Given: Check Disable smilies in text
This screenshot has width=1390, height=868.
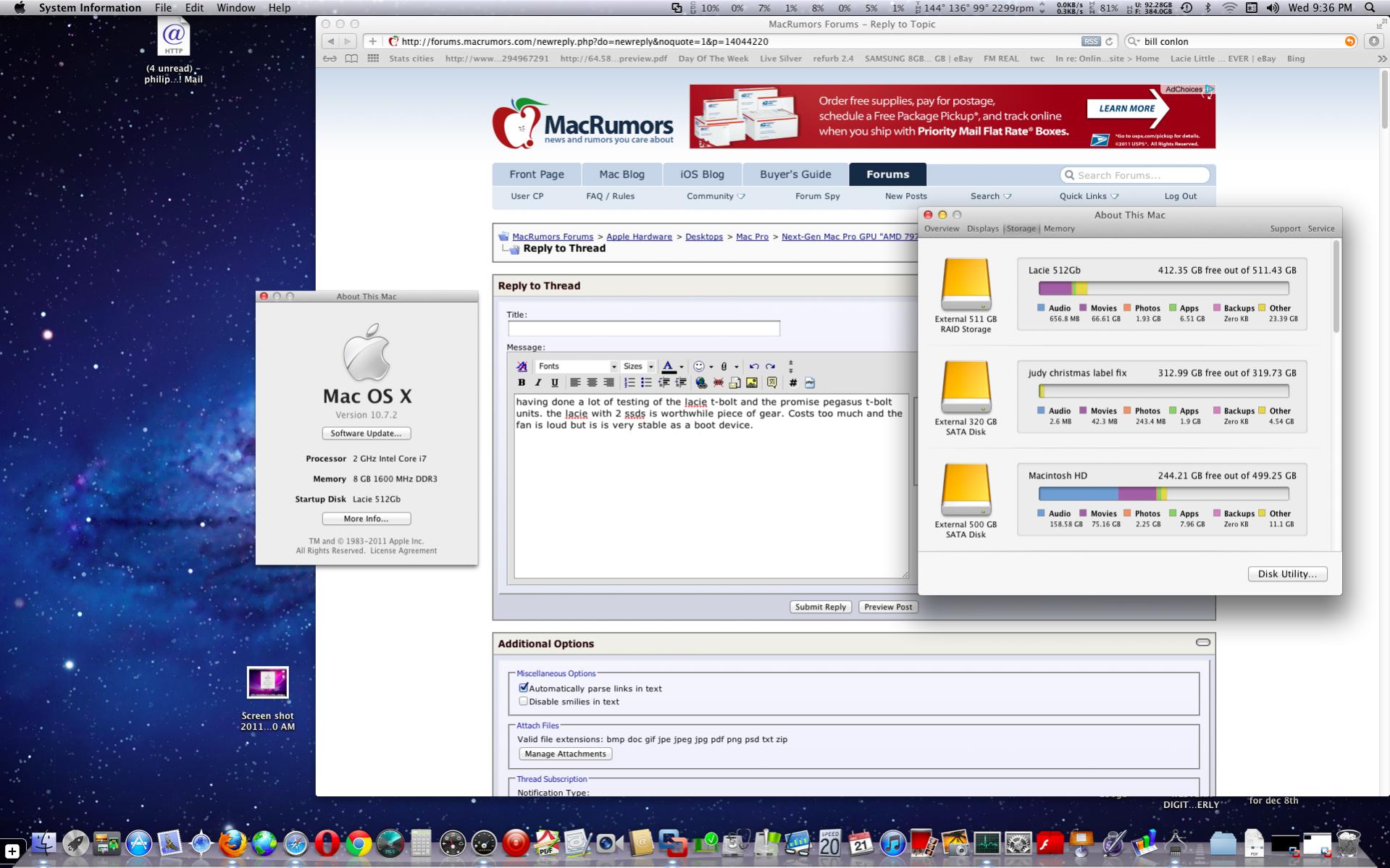Looking at the screenshot, I should coord(524,701).
